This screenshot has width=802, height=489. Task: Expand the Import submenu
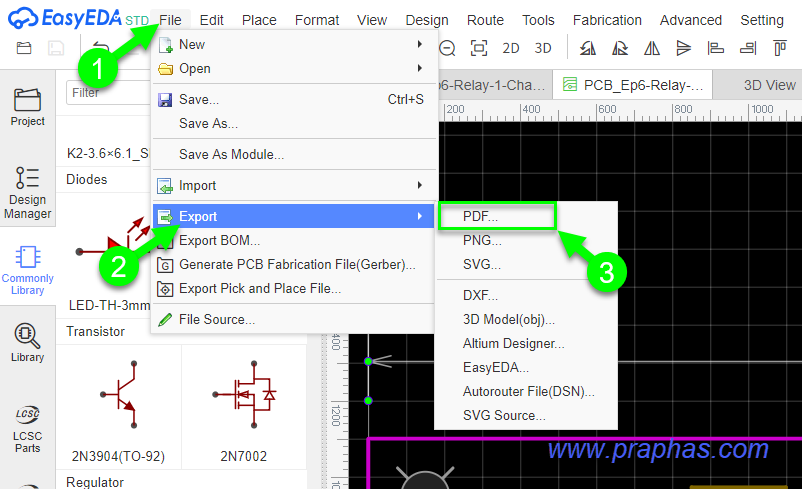294,185
